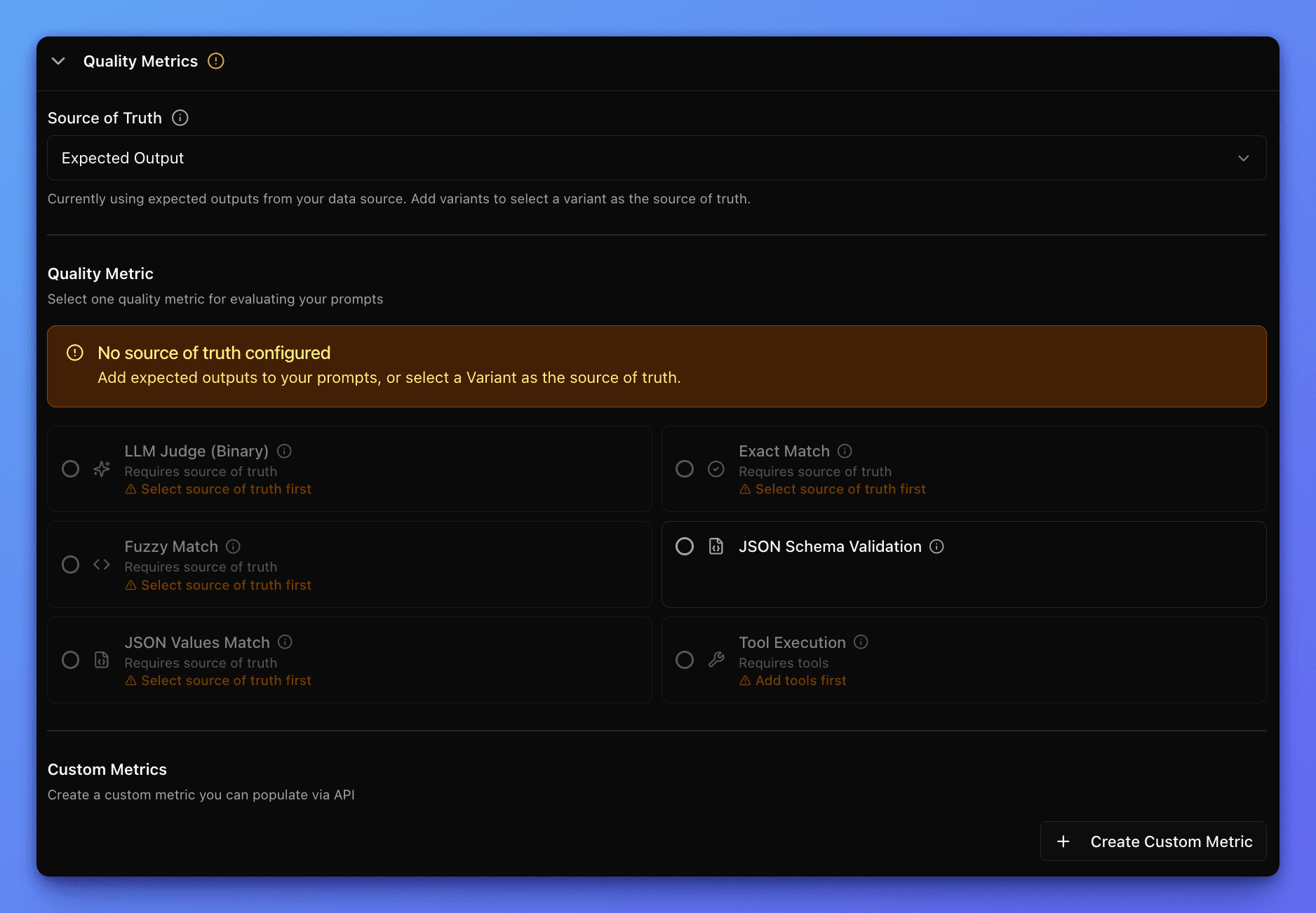Click the info icon next to Exact Match
1316x913 pixels.
pyautogui.click(x=845, y=451)
